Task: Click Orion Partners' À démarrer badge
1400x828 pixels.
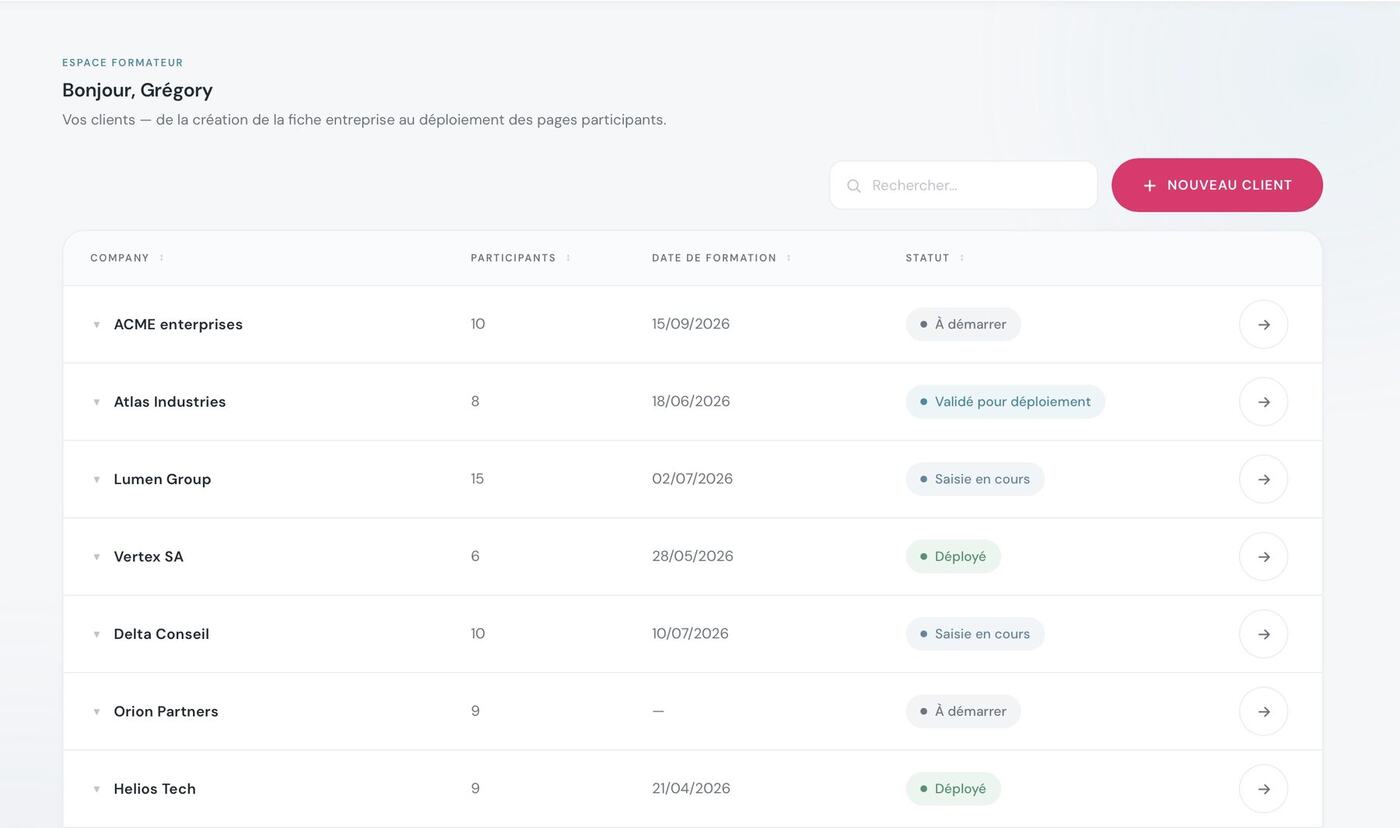Action: [x=963, y=712]
